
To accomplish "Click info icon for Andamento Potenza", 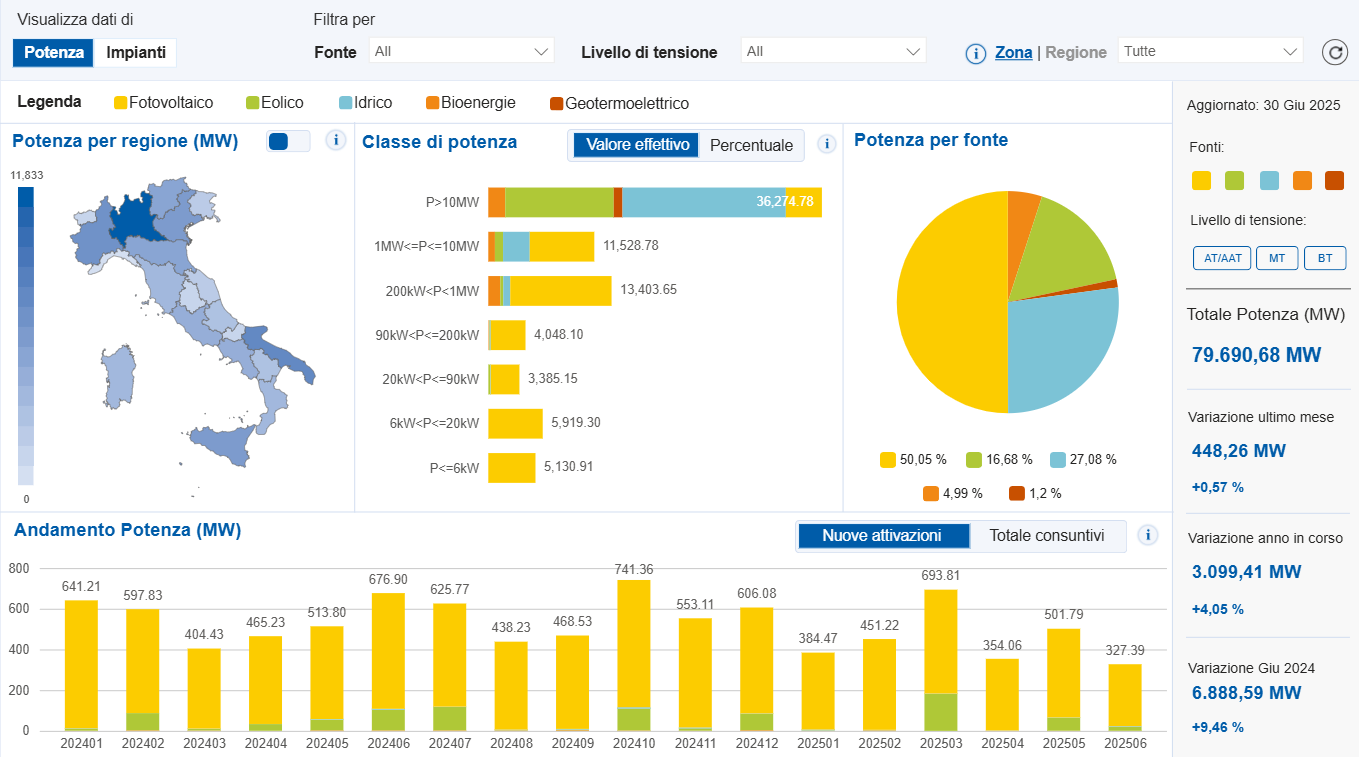I will pos(1148,535).
